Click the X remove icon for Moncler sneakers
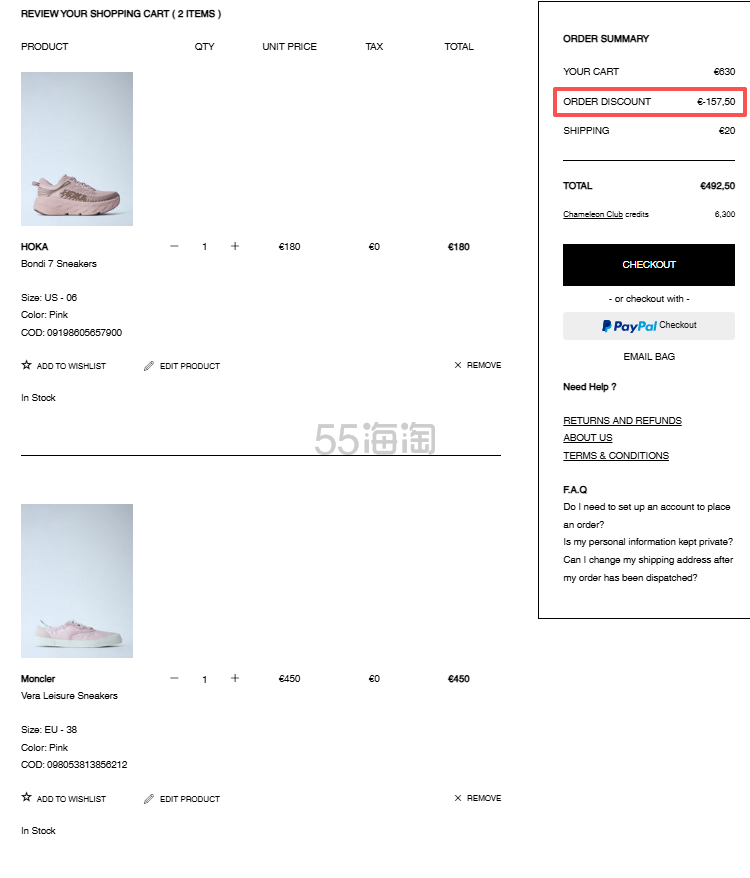Image resolution: width=750 pixels, height=878 pixels. click(x=458, y=798)
